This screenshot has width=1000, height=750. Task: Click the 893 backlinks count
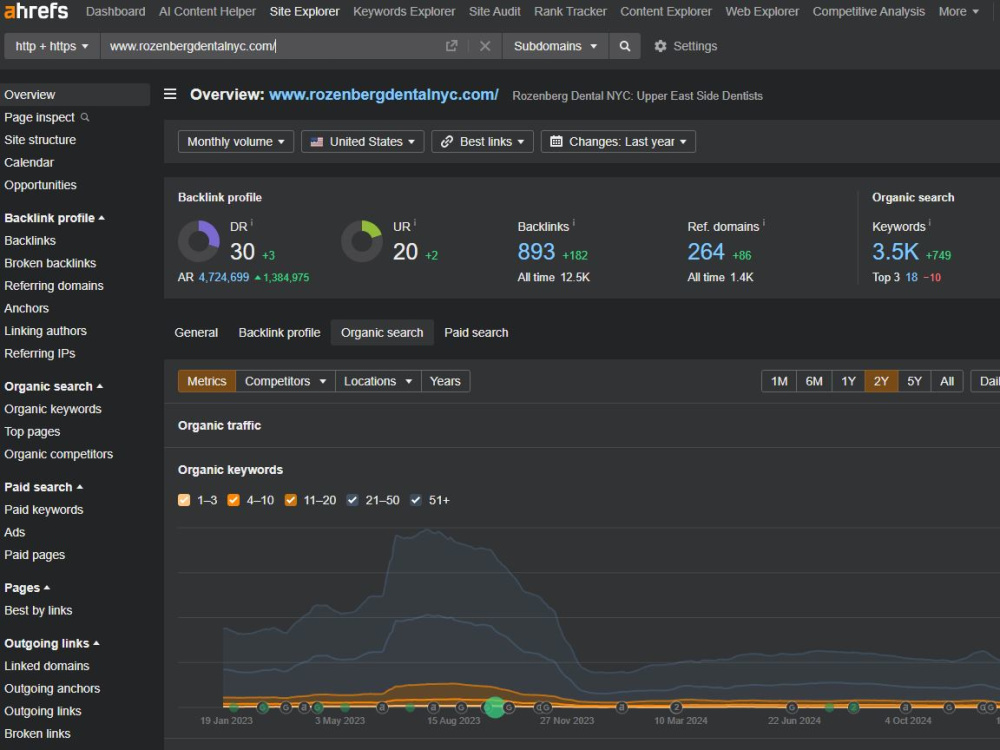click(536, 252)
